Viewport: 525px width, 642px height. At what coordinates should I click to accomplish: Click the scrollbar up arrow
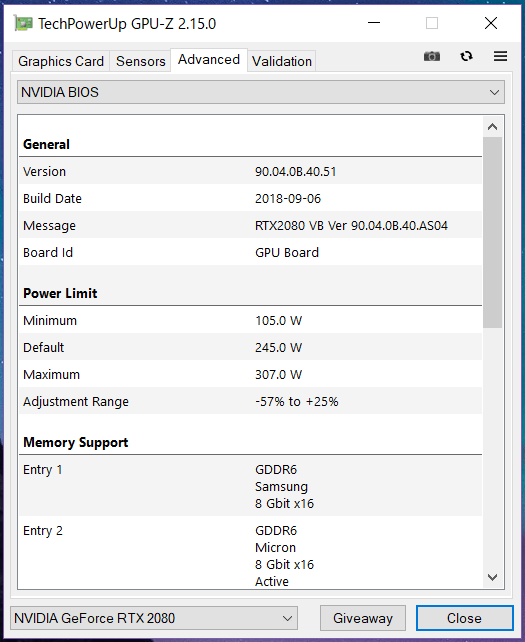(x=493, y=127)
